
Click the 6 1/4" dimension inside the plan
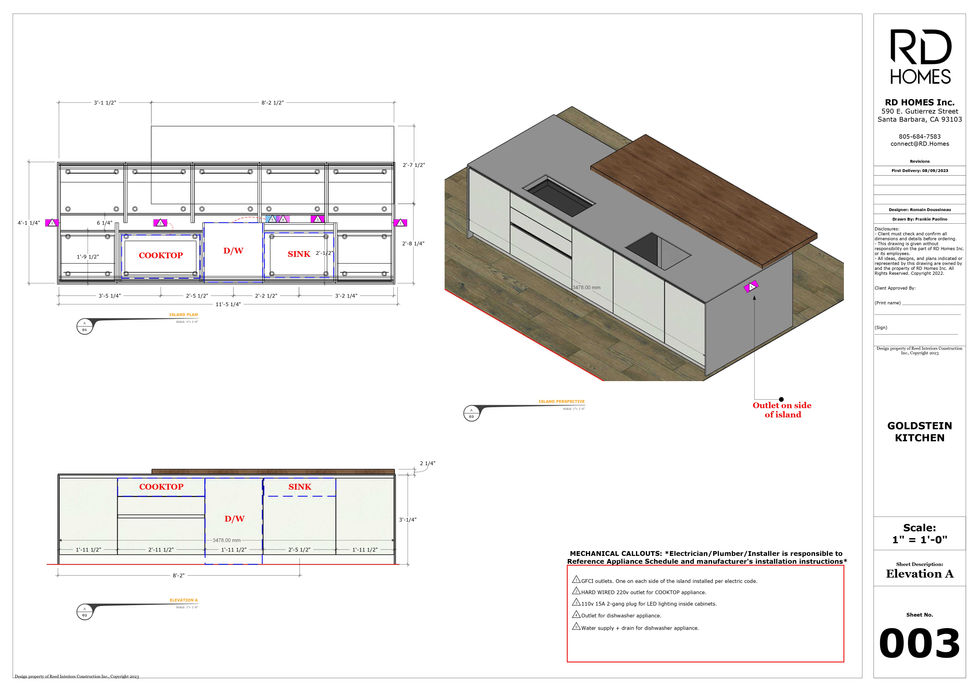(x=104, y=223)
